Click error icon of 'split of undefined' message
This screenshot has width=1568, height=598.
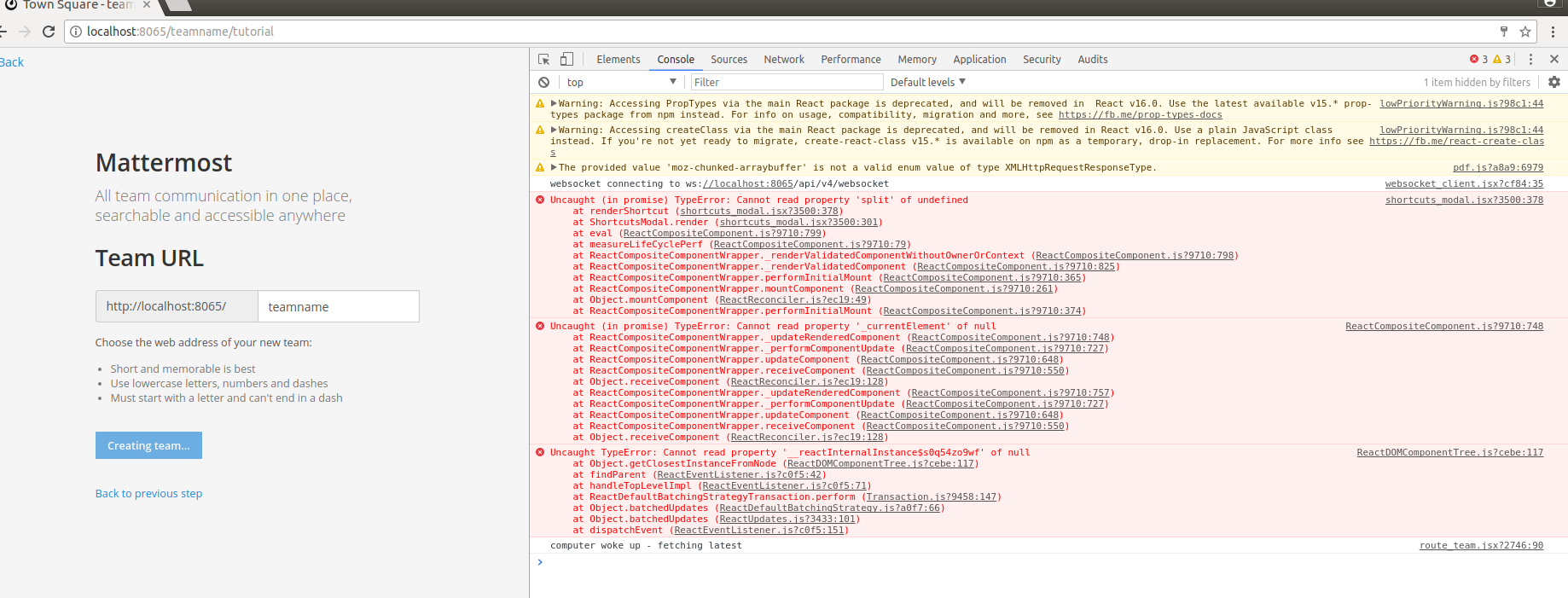tap(539, 200)
